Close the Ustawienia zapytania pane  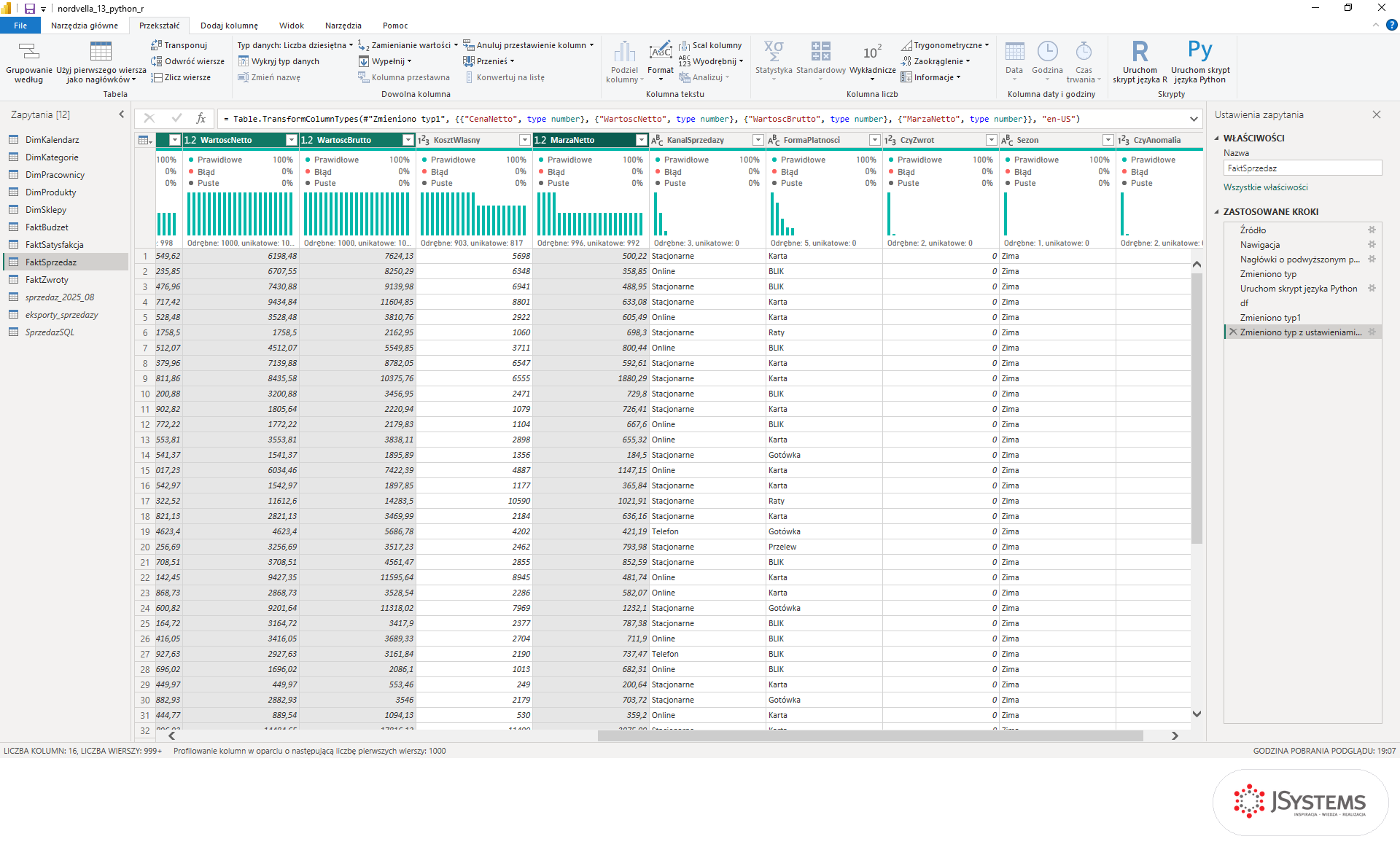1377,114
